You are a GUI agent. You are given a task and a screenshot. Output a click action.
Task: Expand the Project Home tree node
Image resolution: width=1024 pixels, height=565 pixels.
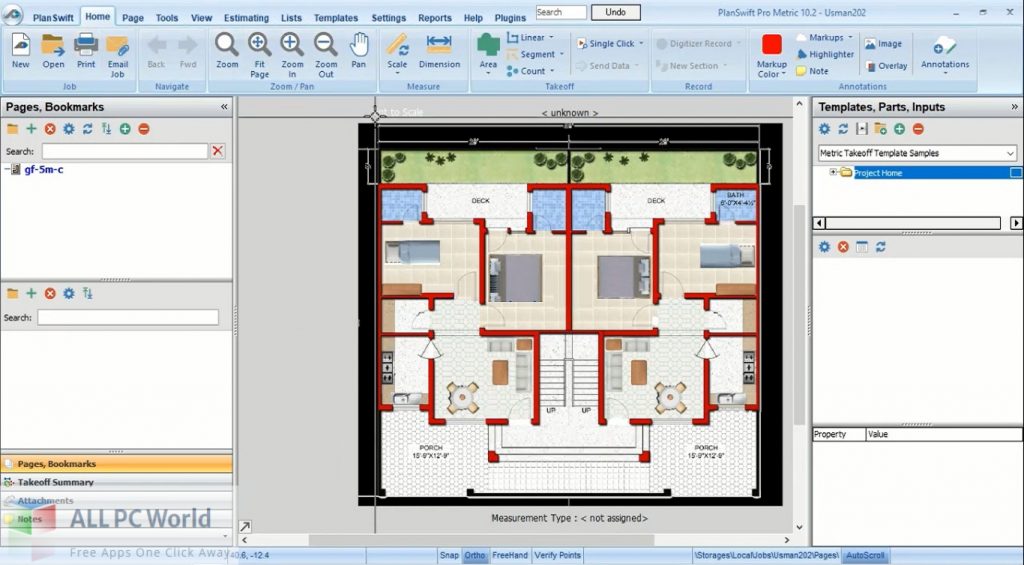833,172
